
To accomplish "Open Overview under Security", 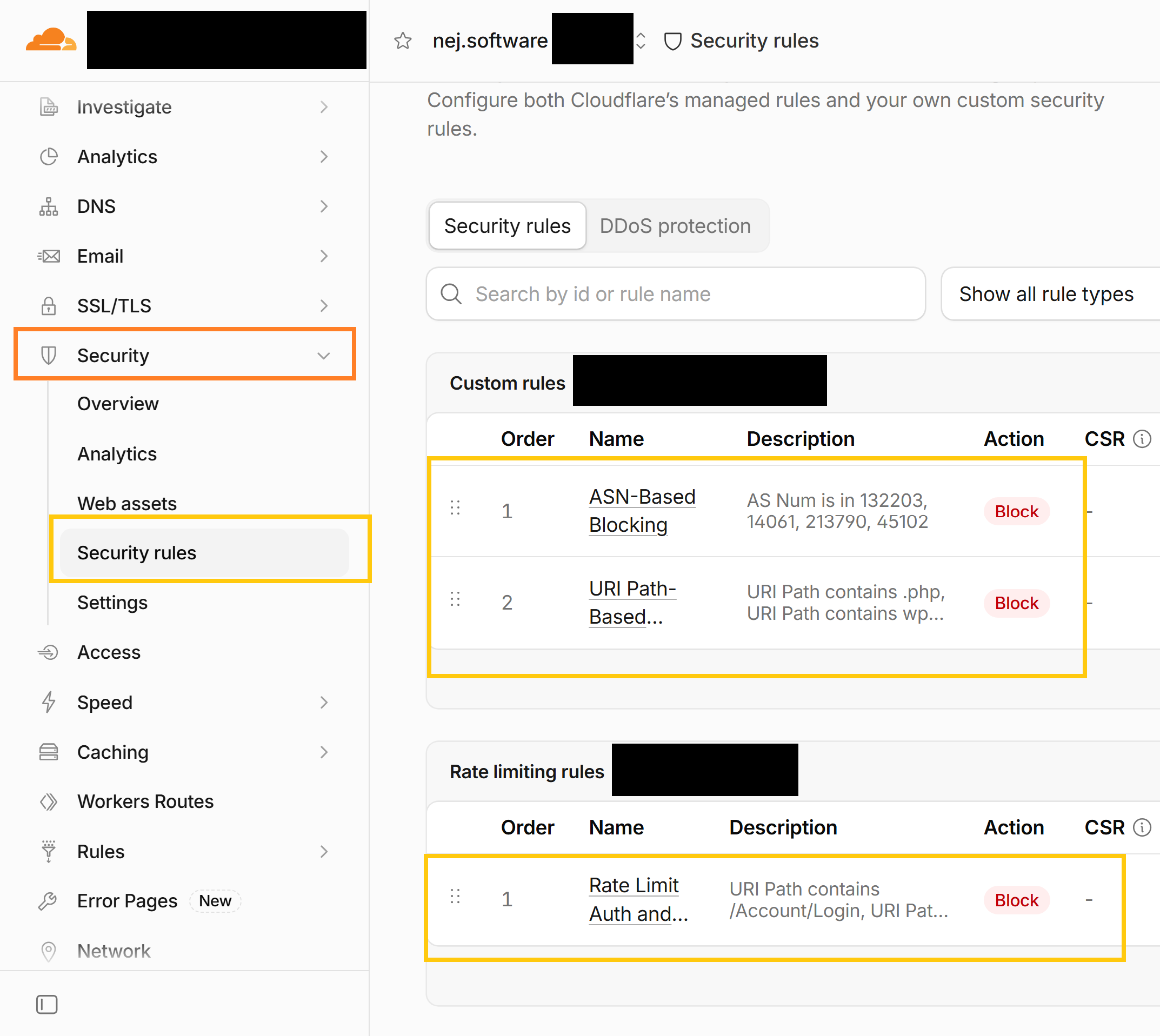I will point(118,404).
